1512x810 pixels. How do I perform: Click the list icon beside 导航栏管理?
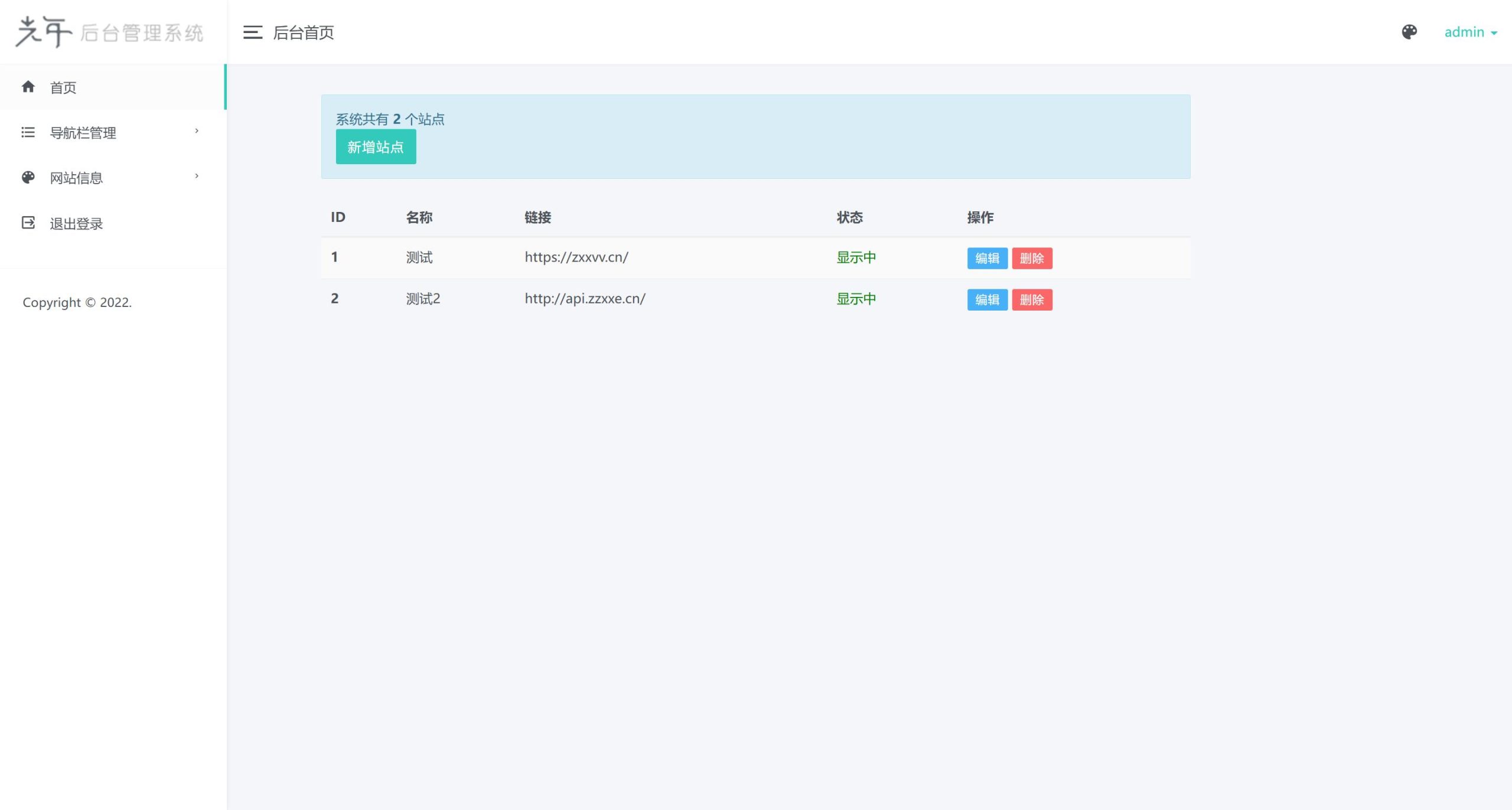pyautogui.click(x=28, y=132)
